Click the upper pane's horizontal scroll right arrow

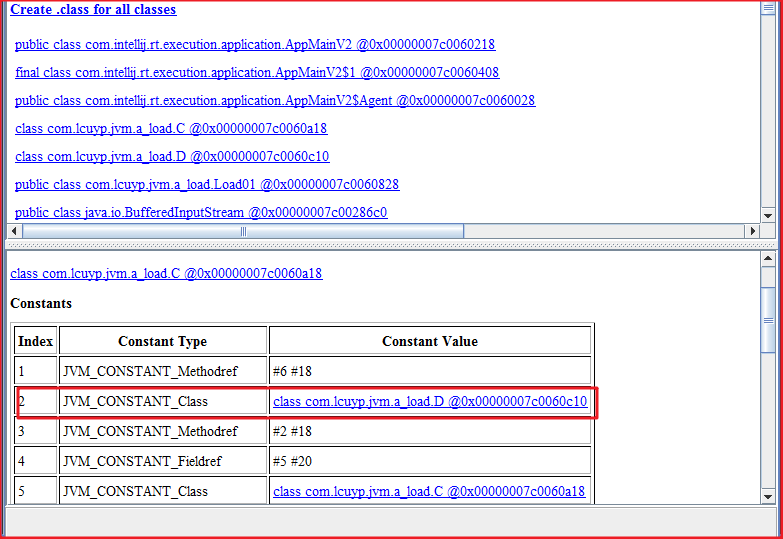coord(752,231)
